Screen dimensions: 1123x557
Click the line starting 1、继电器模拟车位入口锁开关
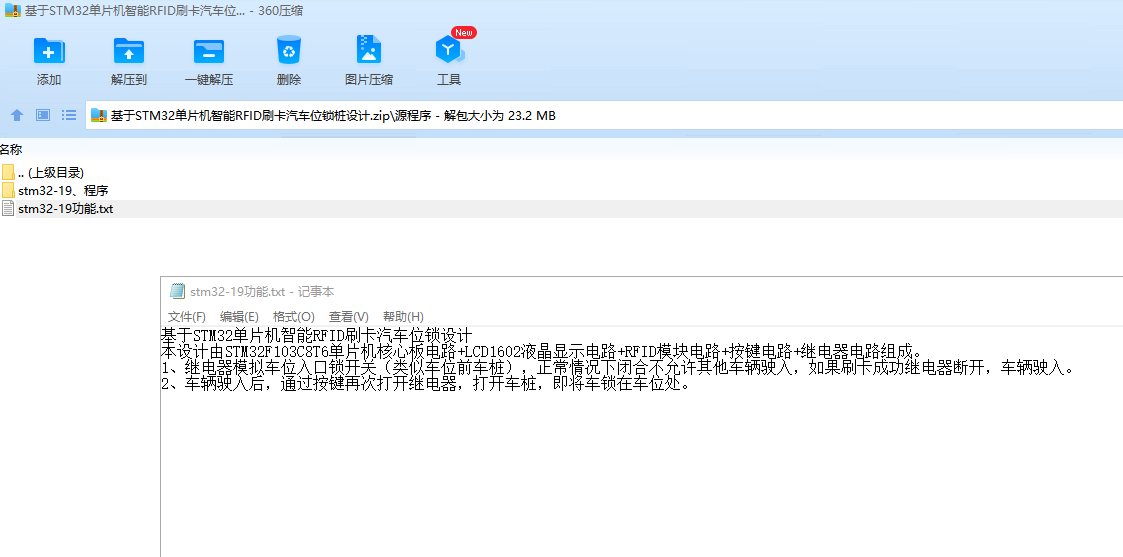(617, 368)
